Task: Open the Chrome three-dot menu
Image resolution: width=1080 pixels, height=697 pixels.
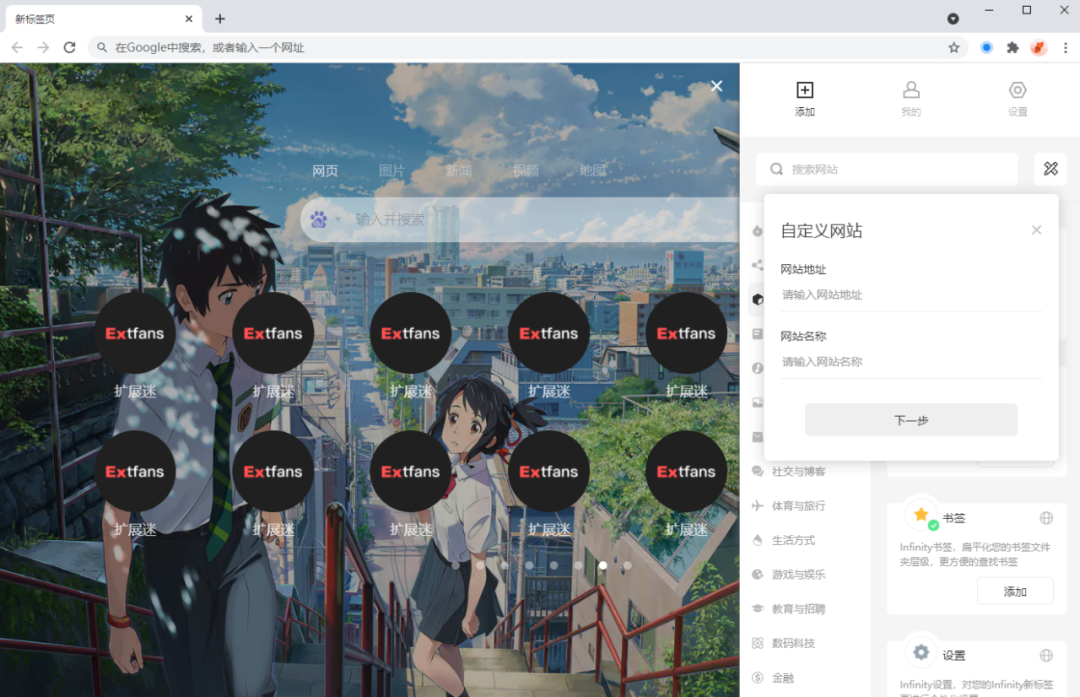Action: point(1065,48)
